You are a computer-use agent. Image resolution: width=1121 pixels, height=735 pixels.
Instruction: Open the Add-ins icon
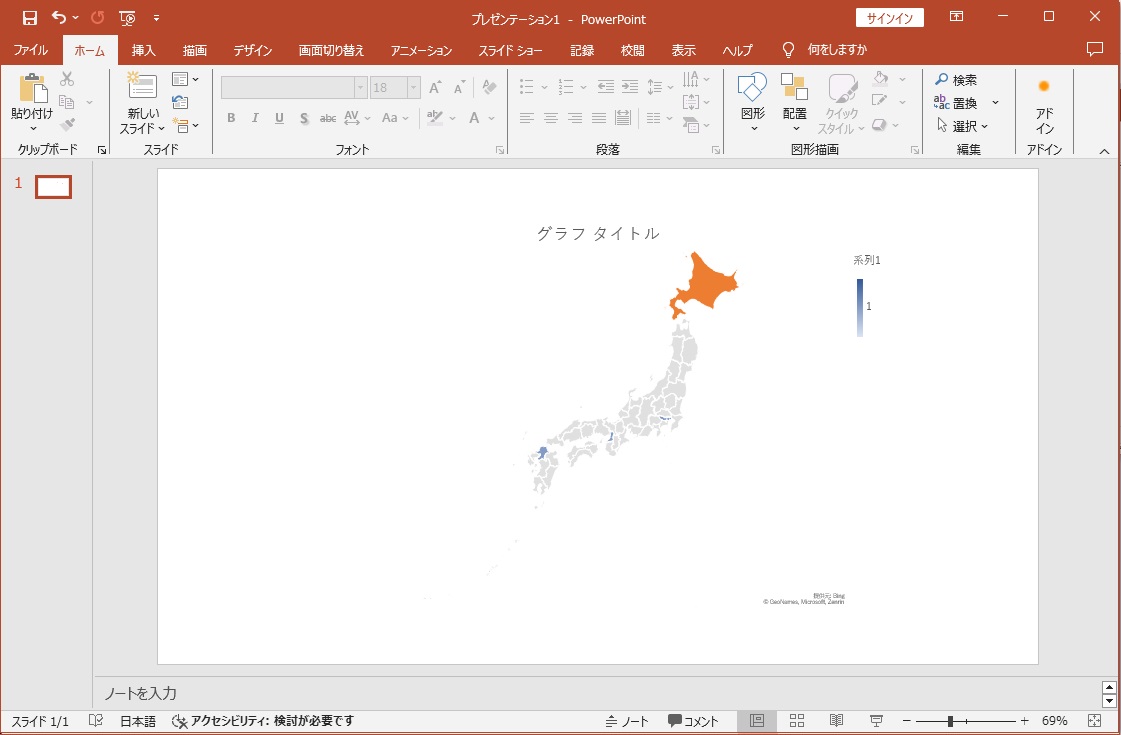tap(1044, 87)
